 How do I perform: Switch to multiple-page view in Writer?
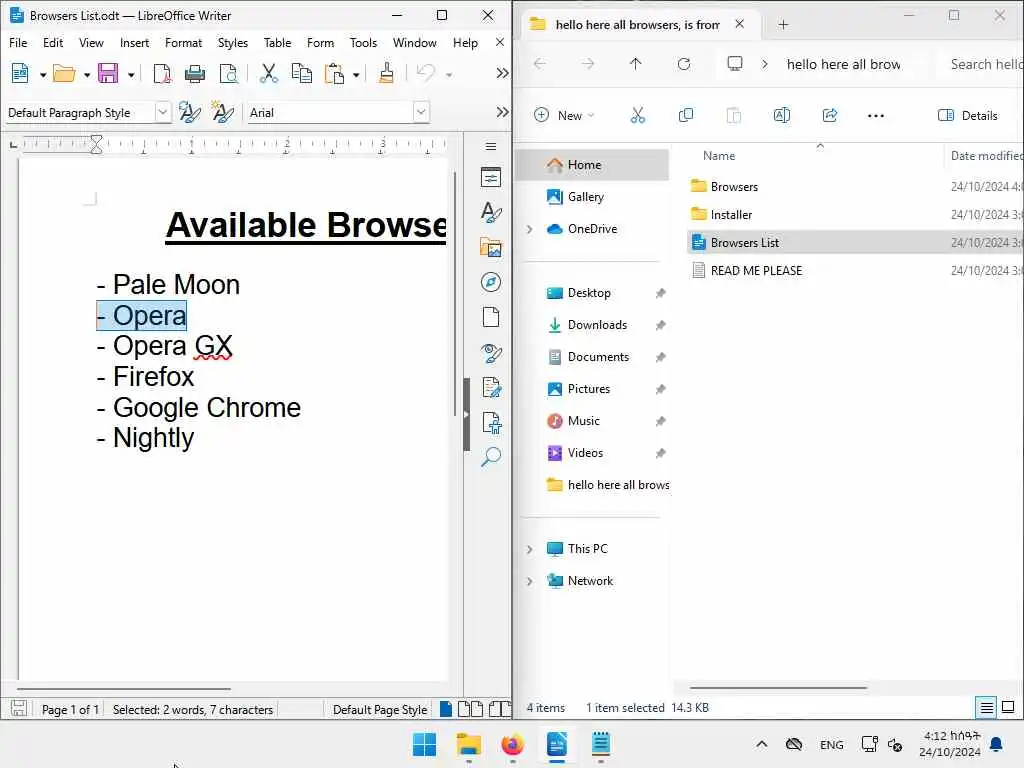[x=470, y=709]
